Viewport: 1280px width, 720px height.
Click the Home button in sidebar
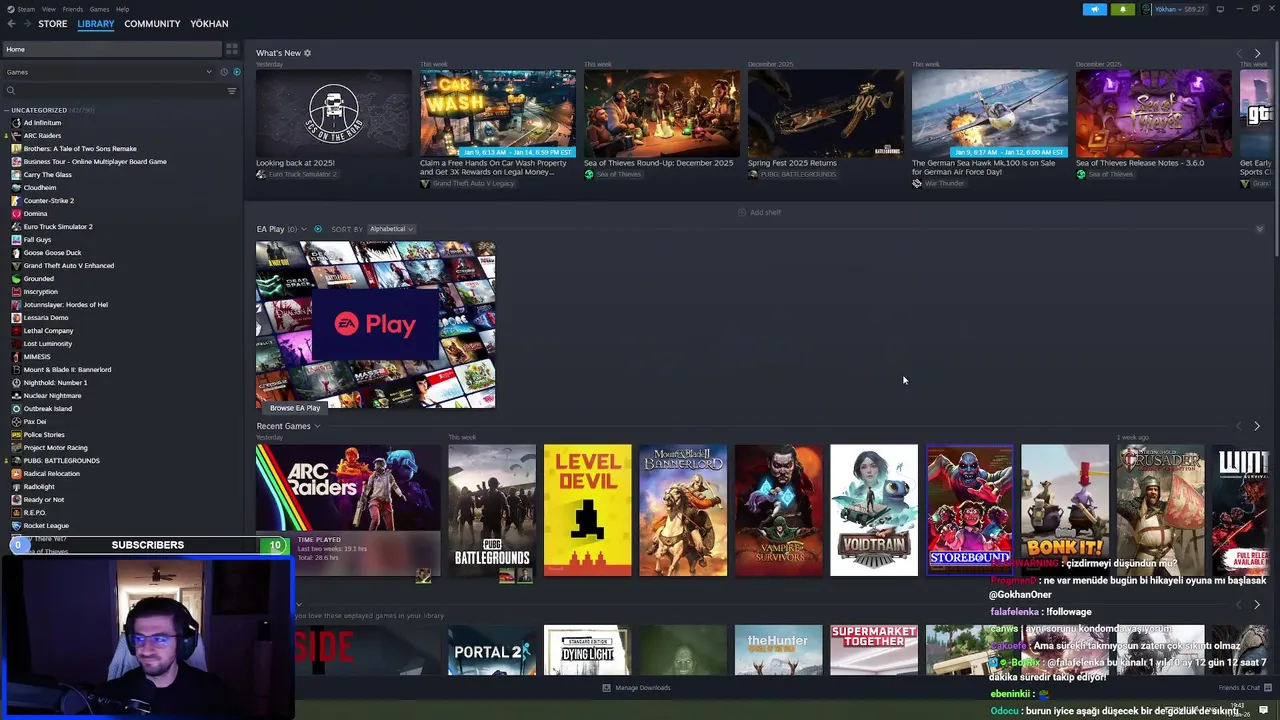click(112, 49)
